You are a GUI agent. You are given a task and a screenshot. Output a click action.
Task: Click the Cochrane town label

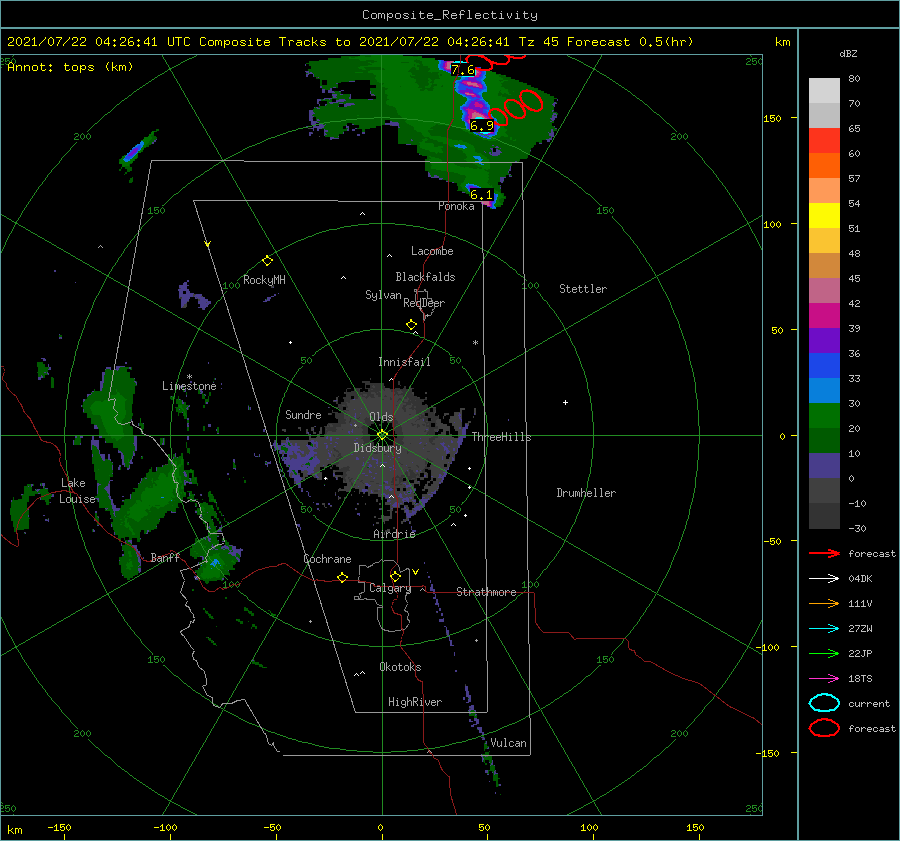coord(327,559)
